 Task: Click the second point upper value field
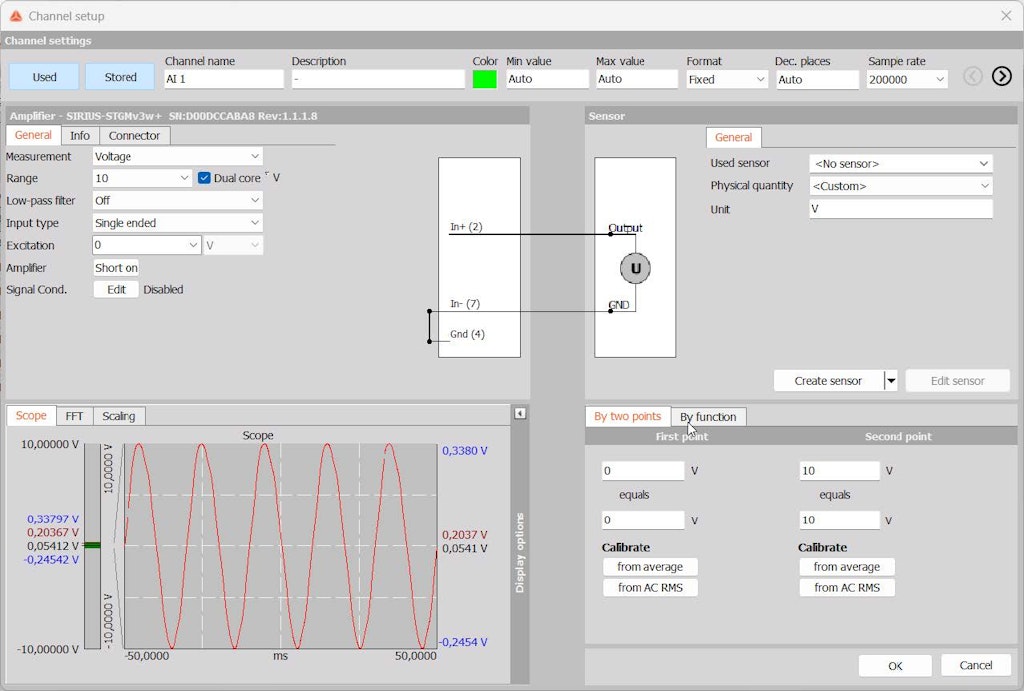(840, 470)
